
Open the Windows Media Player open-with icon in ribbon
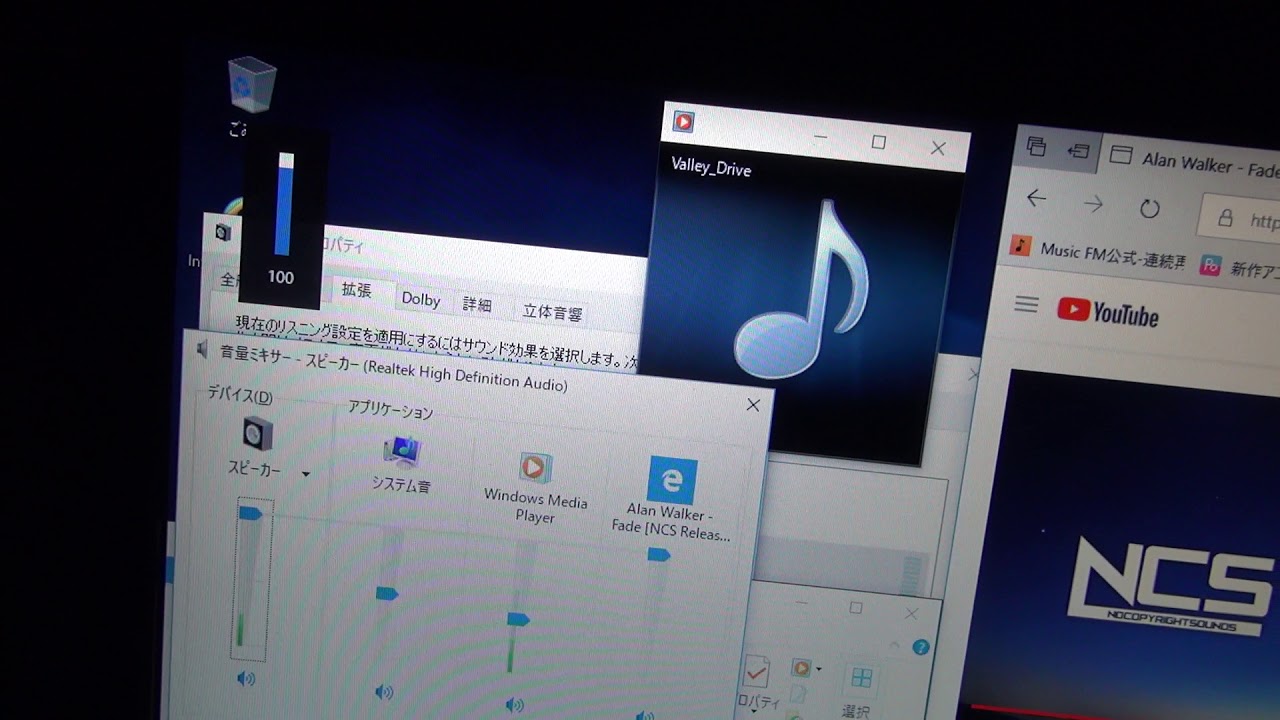[800, 667]
